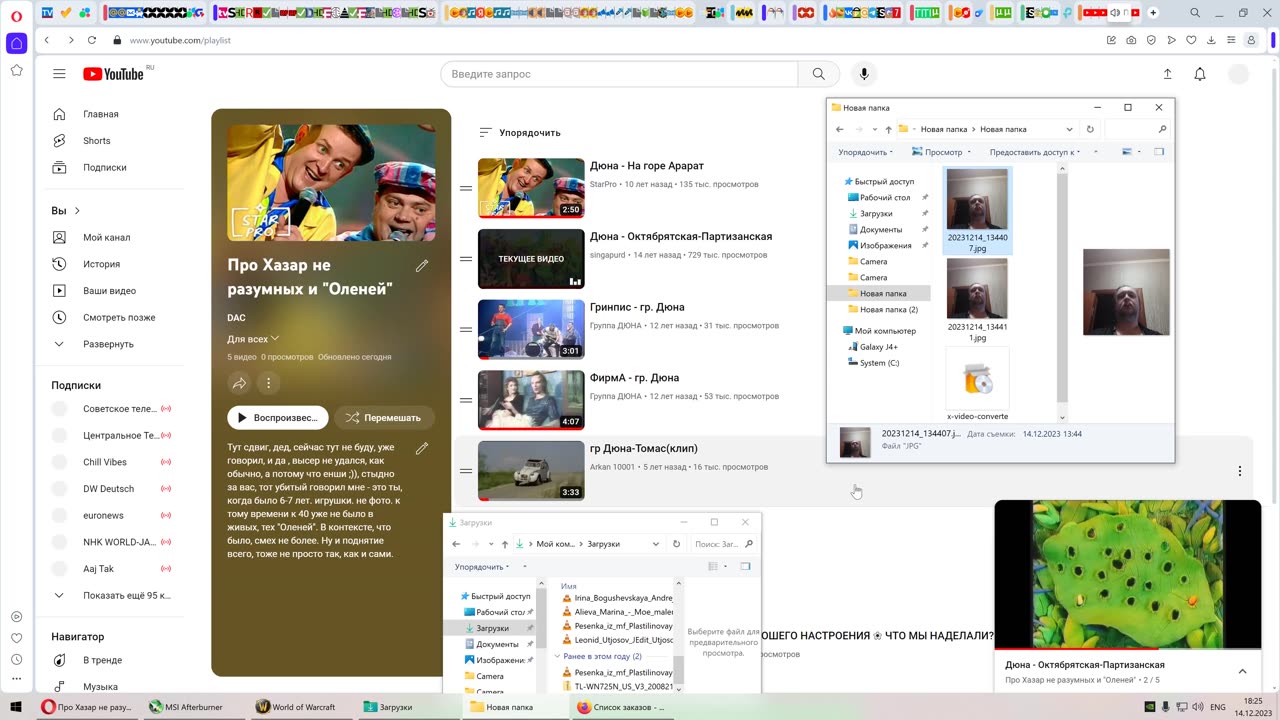The width and height of the screenshot is (1280, 720).
Task: Select 'Документы' in Загрузки window tree
Action: click(x=496, y=644)
